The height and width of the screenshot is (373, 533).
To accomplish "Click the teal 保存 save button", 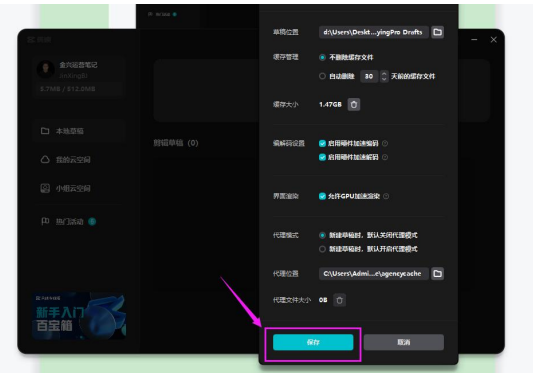I will click(313, 342).
